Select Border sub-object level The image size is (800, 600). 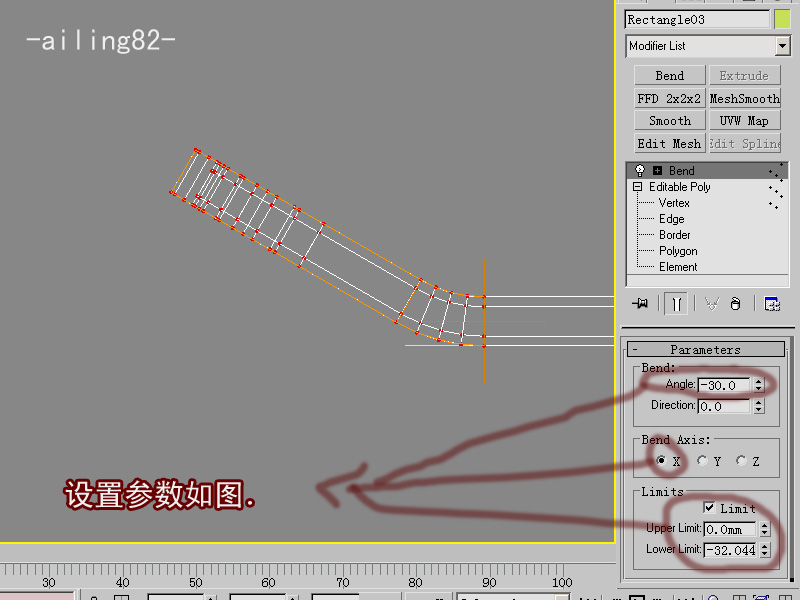[674, 235]
